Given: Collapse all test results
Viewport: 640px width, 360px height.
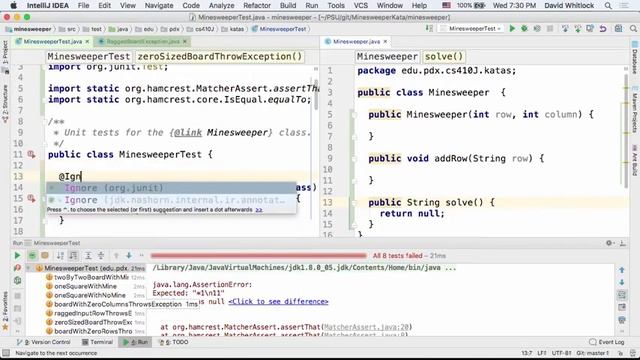Looking at the screenshot, I should (x=101, y=256).
